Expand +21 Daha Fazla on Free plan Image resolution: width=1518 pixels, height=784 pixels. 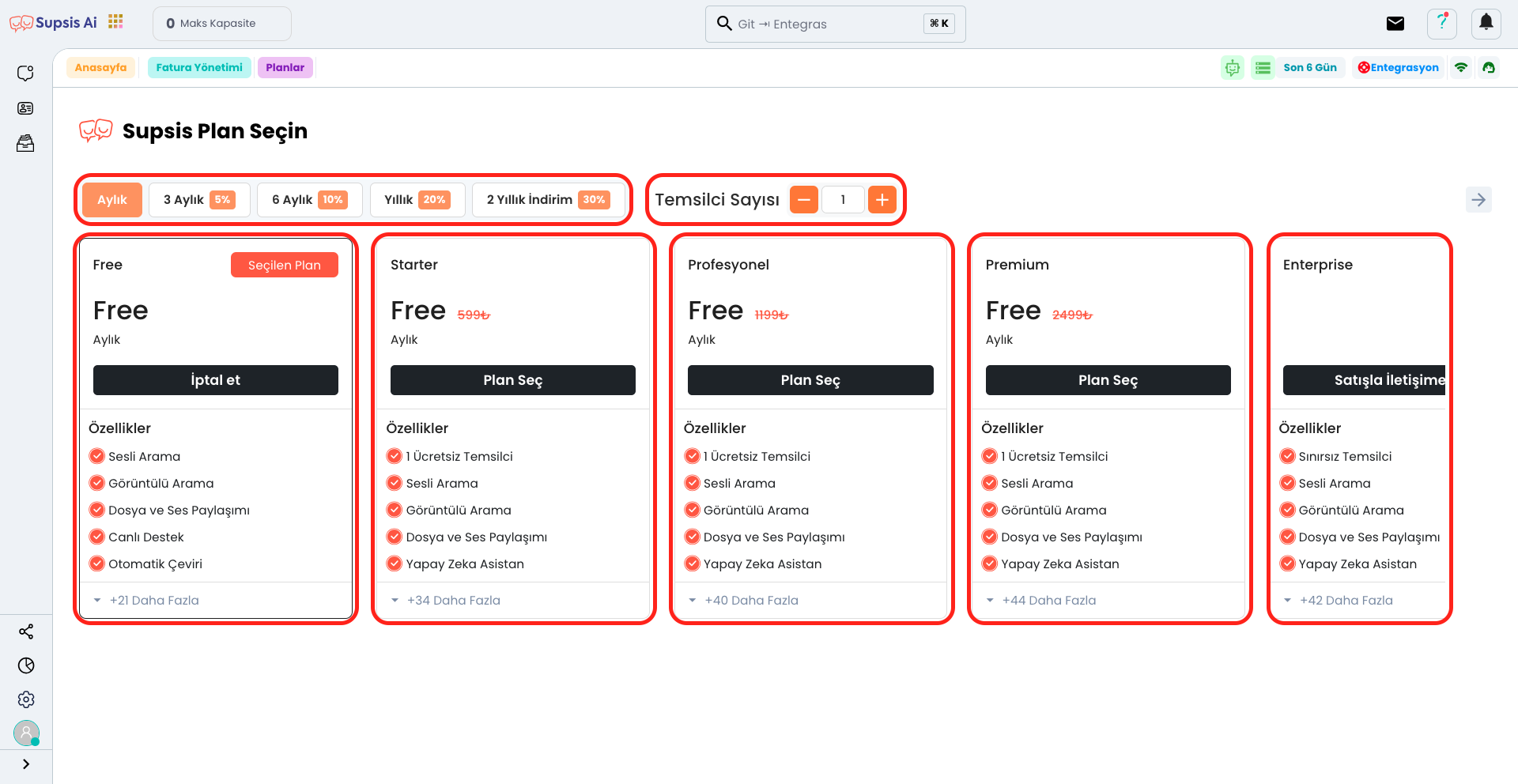click(146, 601)
